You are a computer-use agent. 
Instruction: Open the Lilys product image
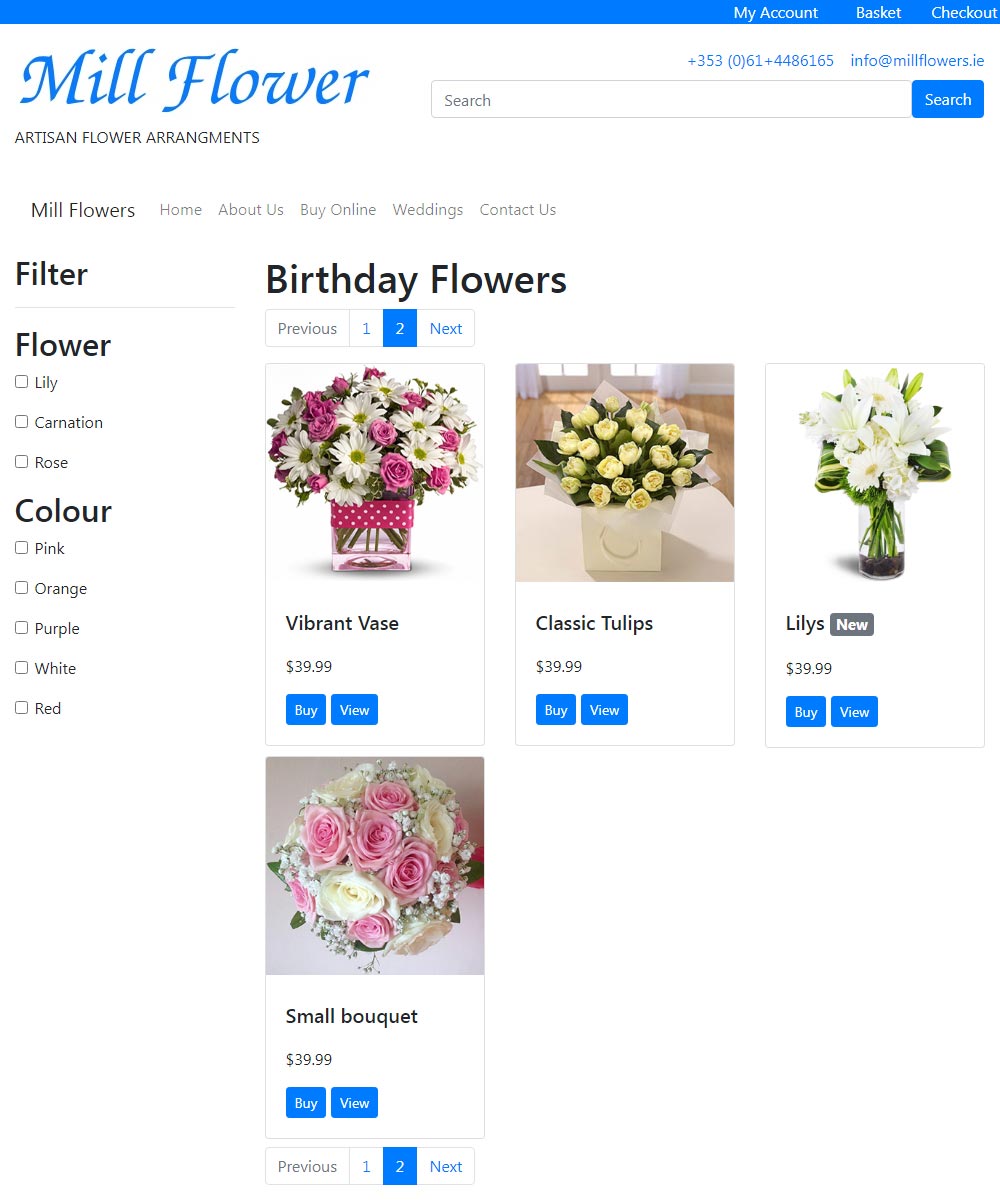point(875,473)
